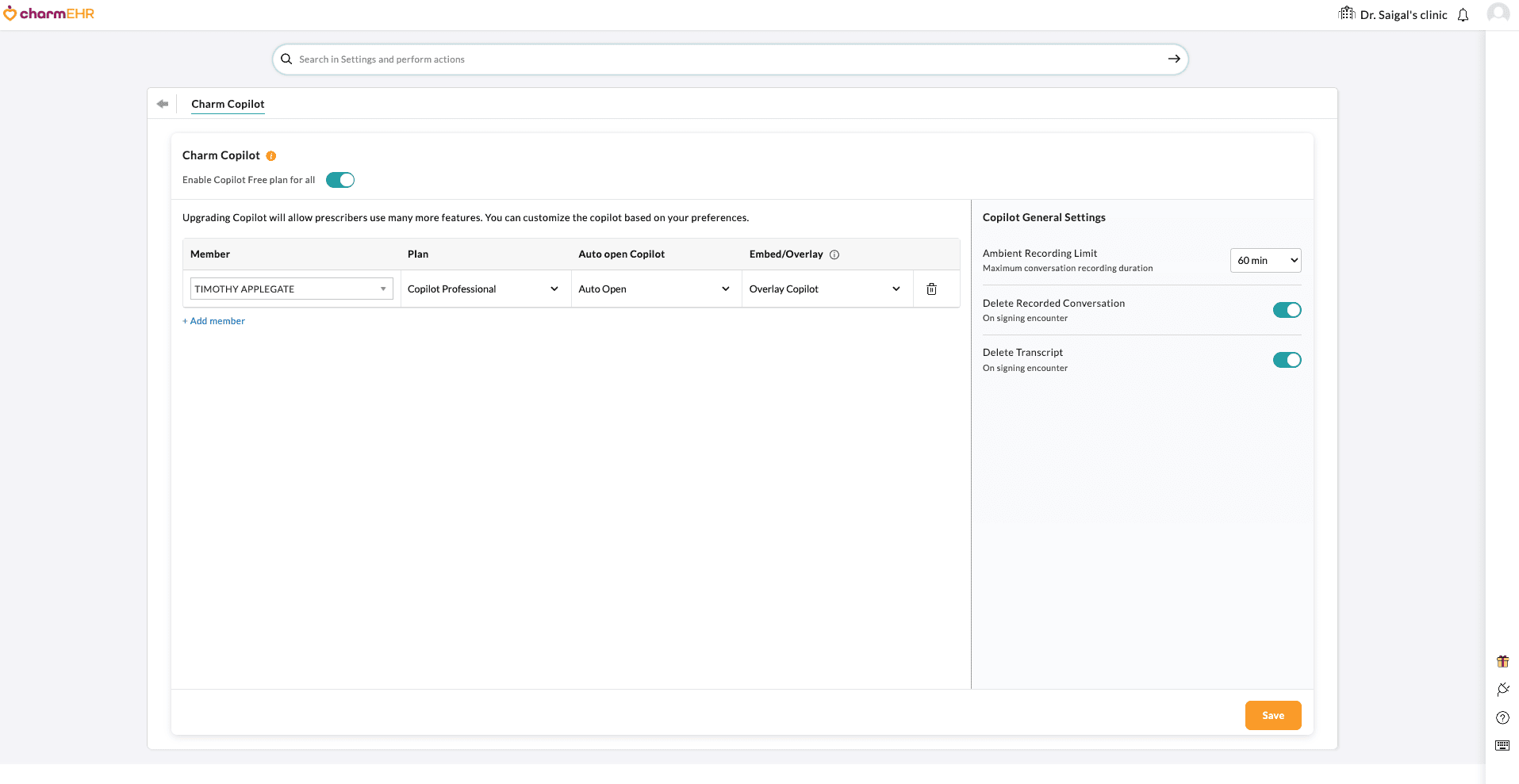The height and width of the screenshot is (784, 1519).
Task: Toggle Enable Copilot Free plan for all
Action: click(340, 180)
